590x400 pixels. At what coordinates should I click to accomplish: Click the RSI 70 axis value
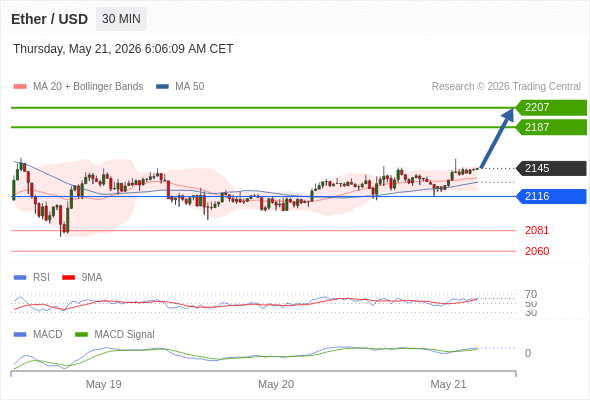pos(531,294)
